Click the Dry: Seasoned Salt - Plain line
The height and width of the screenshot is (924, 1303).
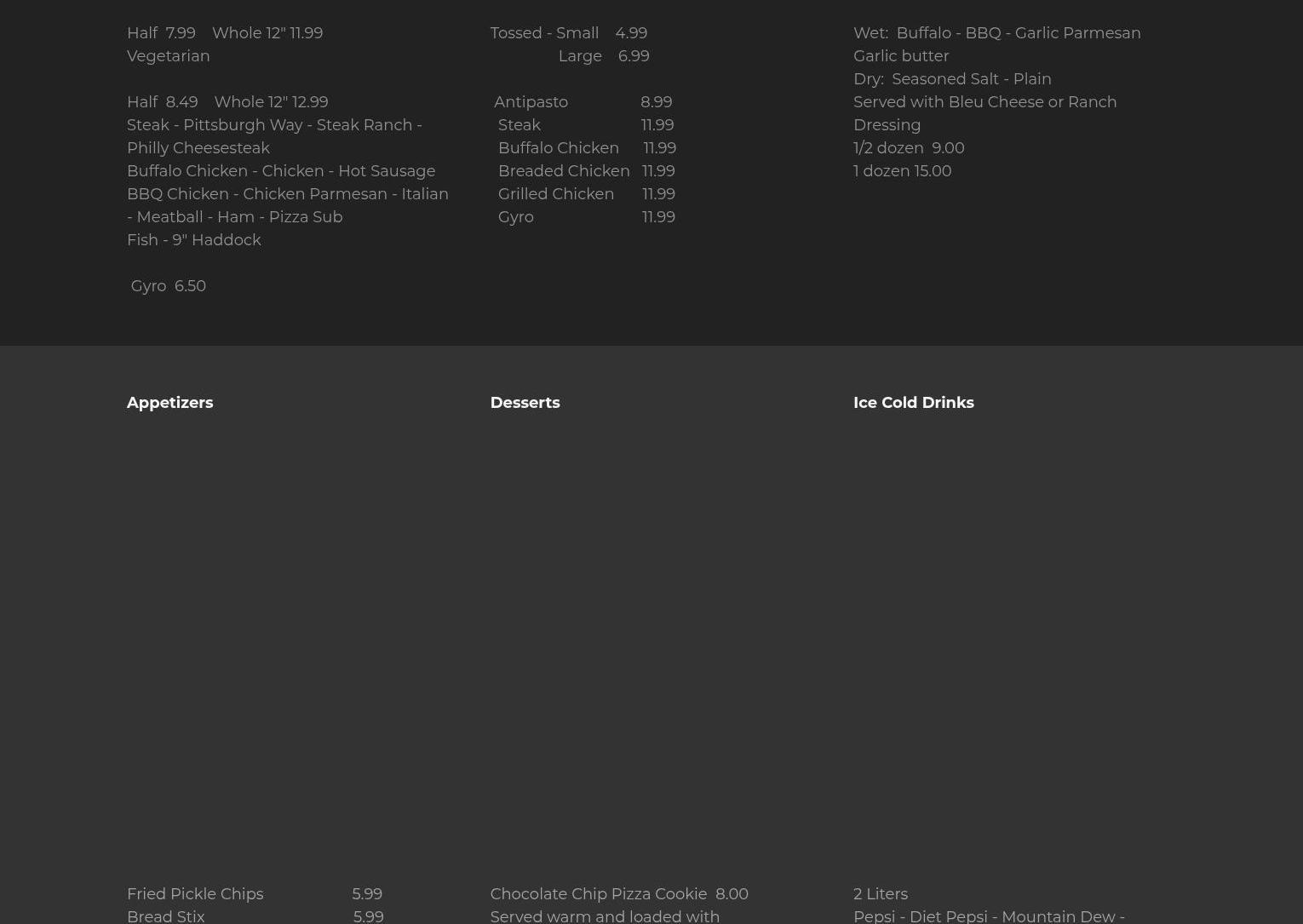[951, 79]
